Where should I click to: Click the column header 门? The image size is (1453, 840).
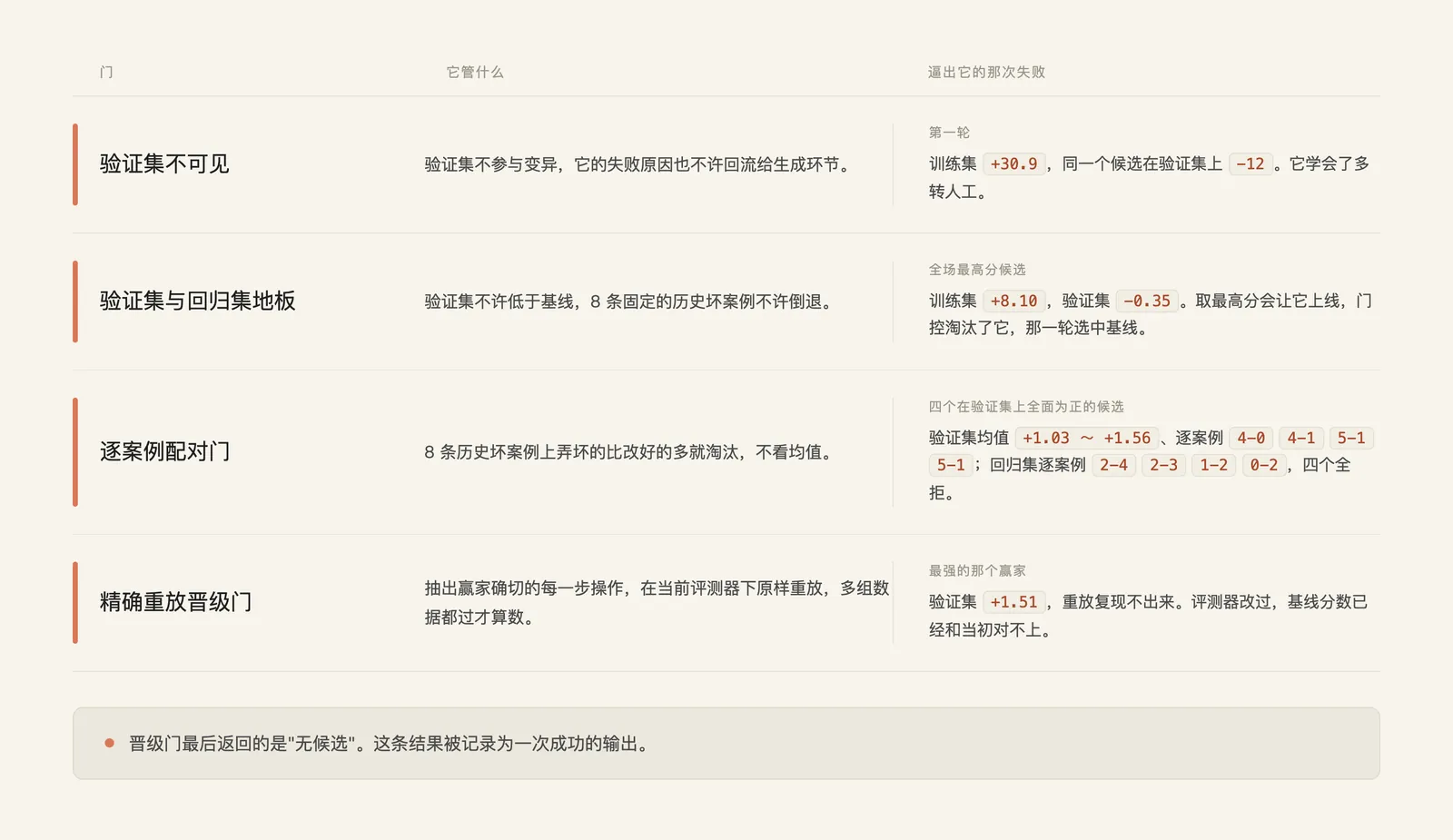(106, 72)
